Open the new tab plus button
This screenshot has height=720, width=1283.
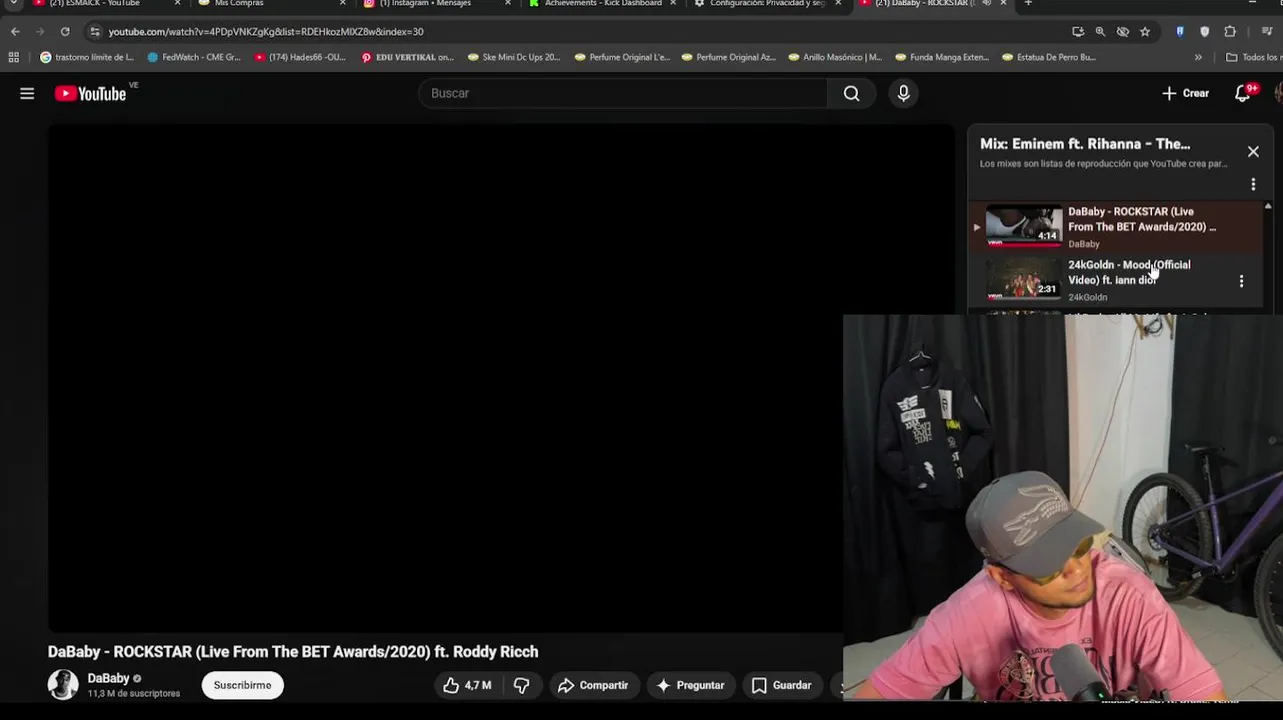point(1028,3)
